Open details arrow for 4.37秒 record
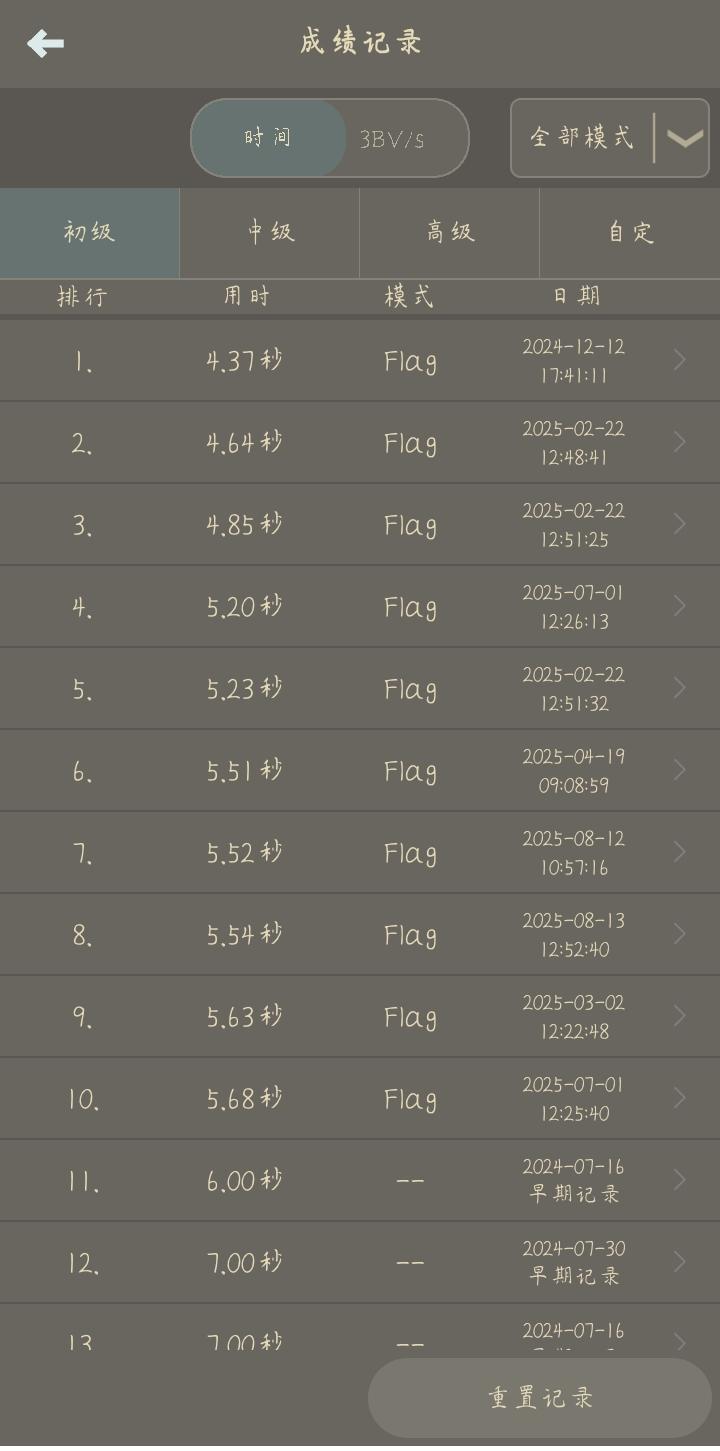 pos(679,360)
